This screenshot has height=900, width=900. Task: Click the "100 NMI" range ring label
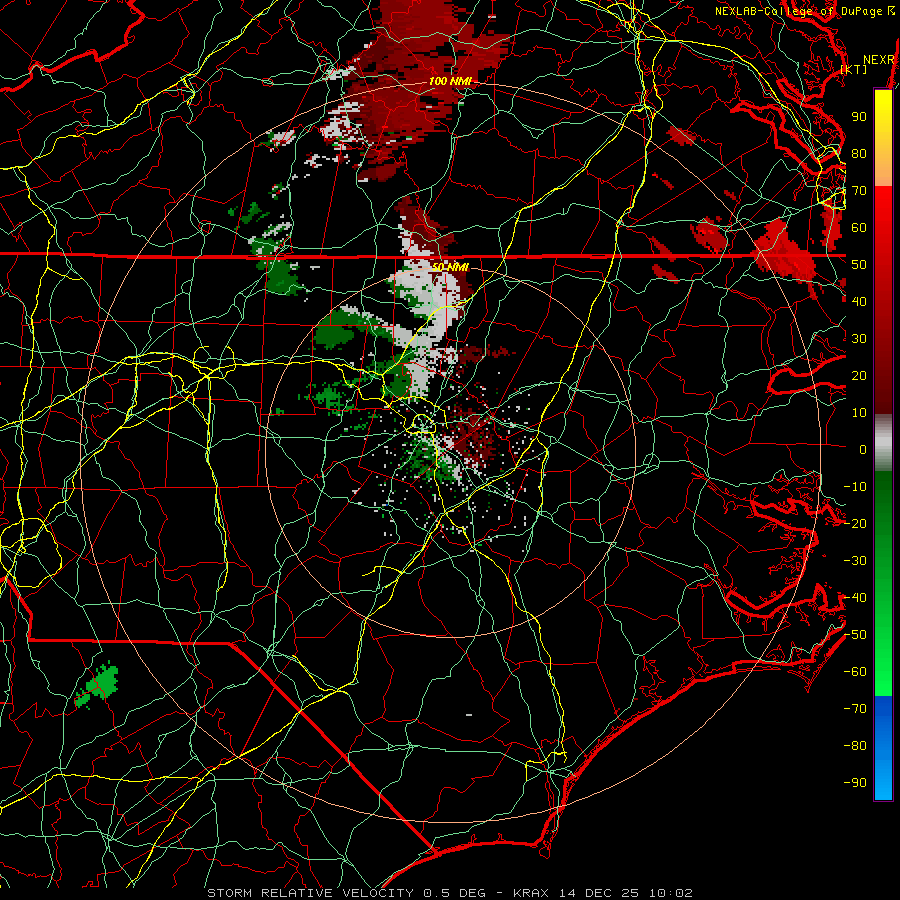450,81
